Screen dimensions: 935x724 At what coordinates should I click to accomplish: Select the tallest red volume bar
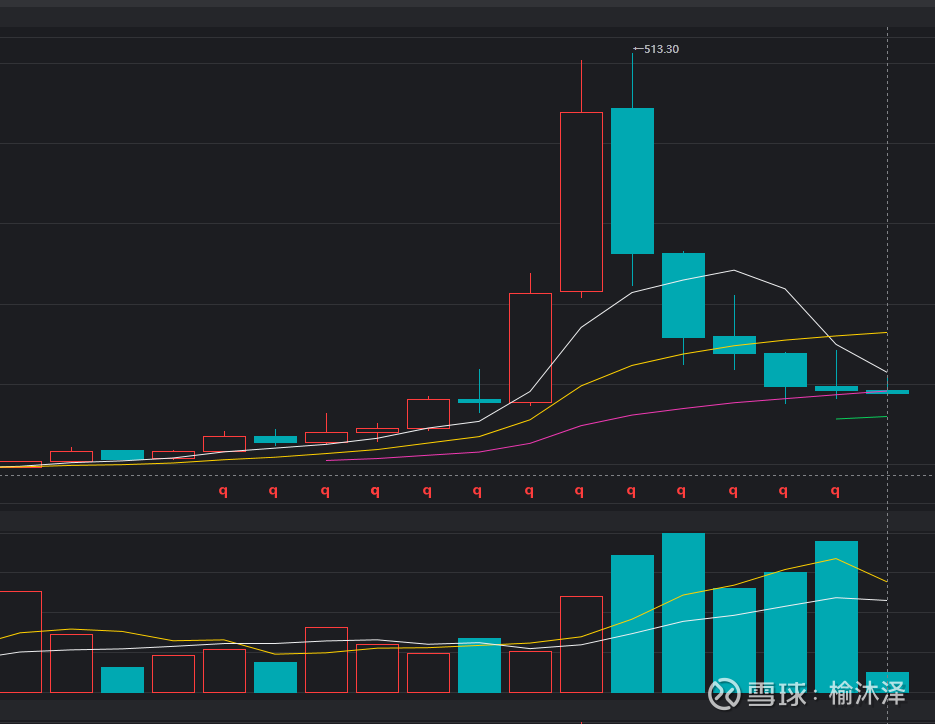point(581,643)
